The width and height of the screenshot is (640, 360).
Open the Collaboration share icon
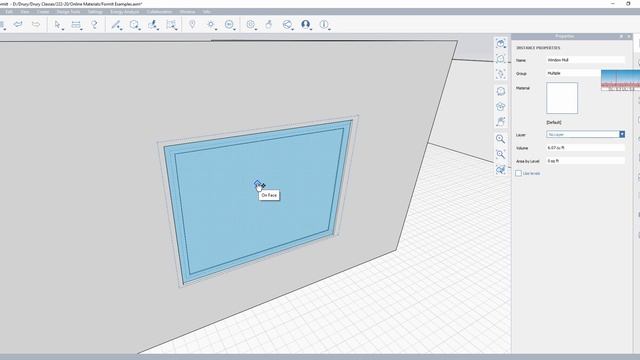[x=287, y=24]
